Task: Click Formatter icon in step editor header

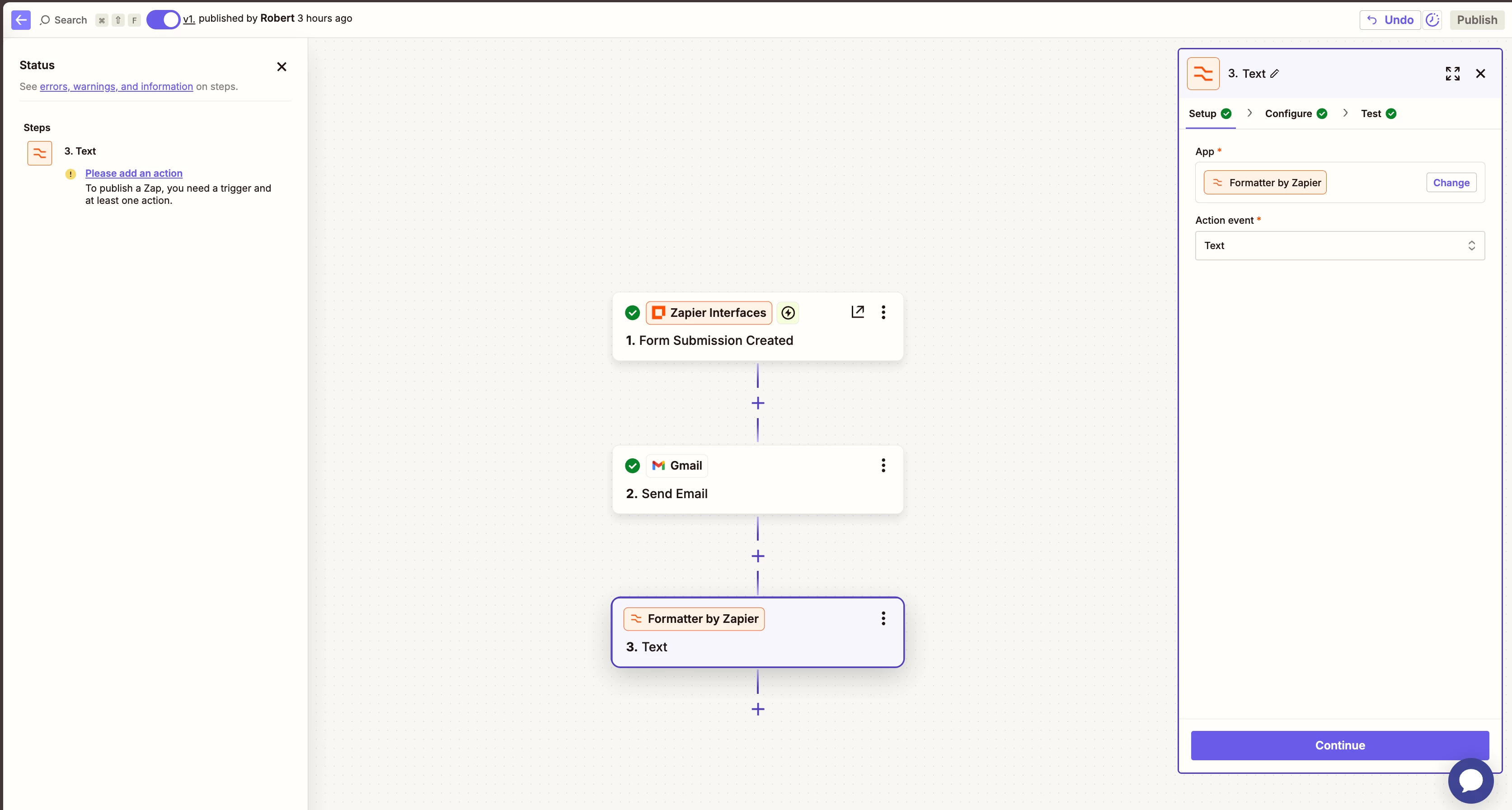Action: pyautogui.click(x=1202, y=73)
